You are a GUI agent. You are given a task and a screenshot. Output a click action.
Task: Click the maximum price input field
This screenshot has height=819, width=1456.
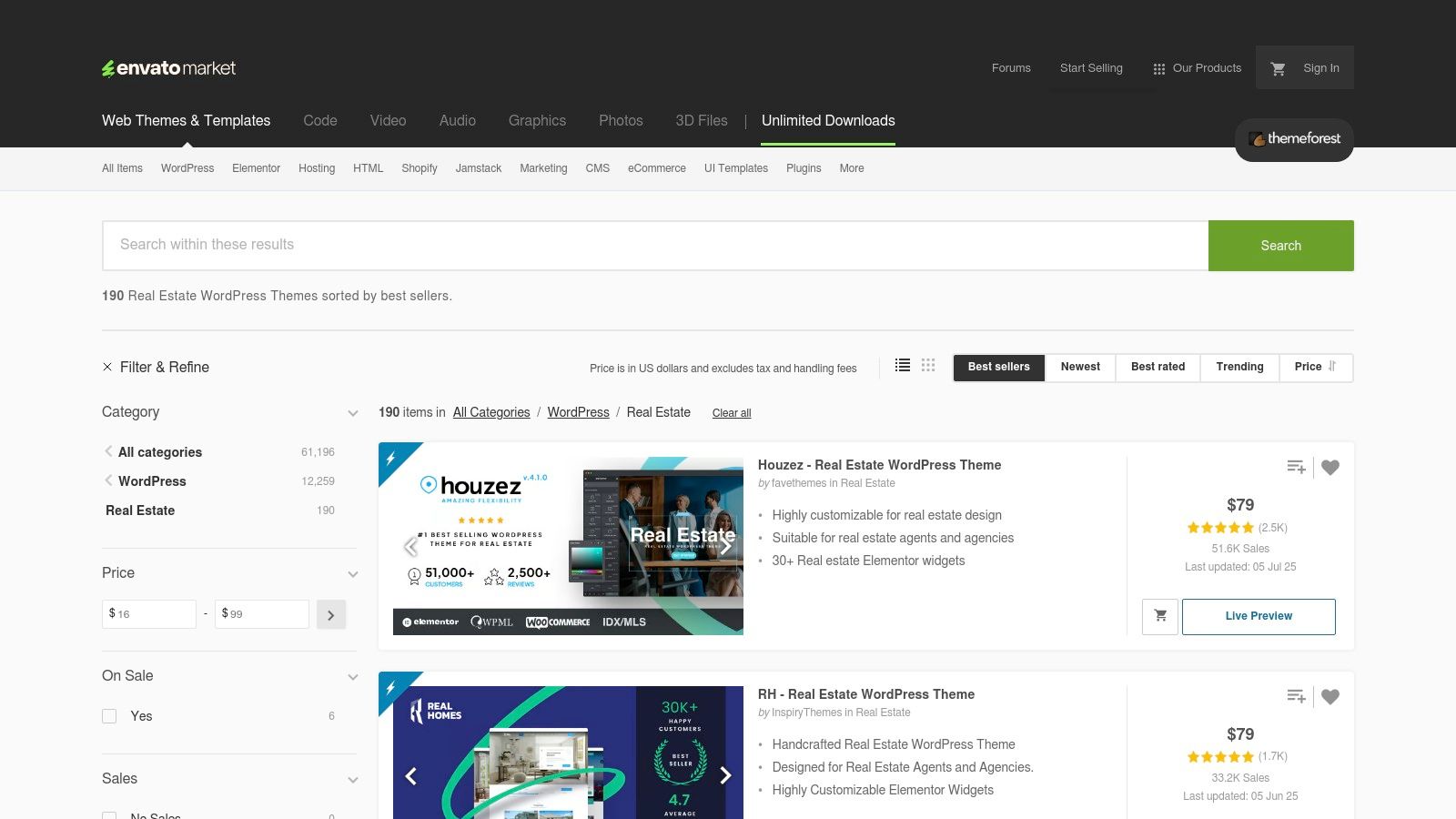(x=262, y=614)
